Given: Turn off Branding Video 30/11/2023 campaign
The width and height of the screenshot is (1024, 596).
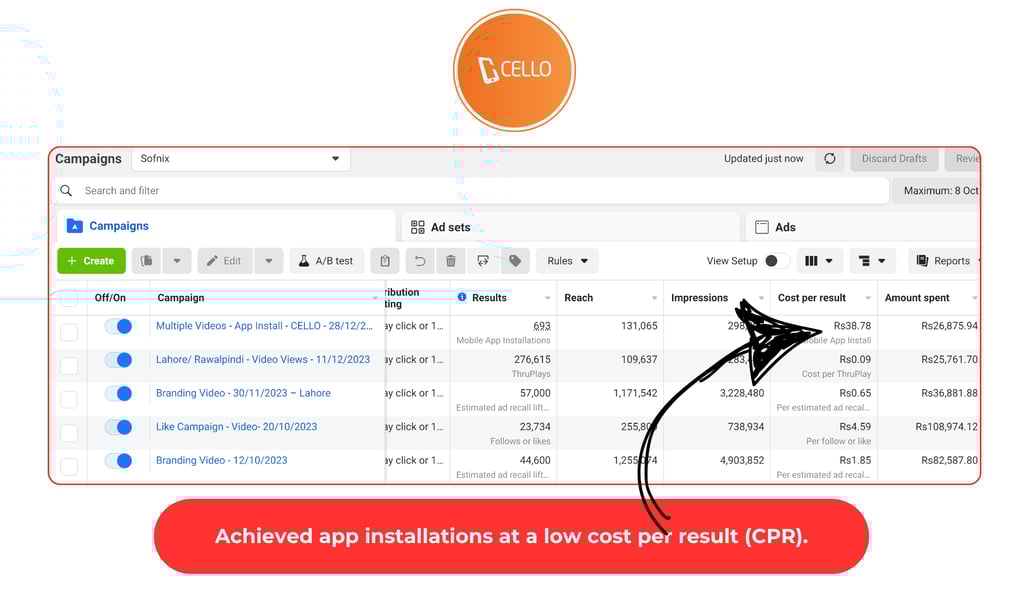Looking at the screenshot, I should [x=119, y=394].
